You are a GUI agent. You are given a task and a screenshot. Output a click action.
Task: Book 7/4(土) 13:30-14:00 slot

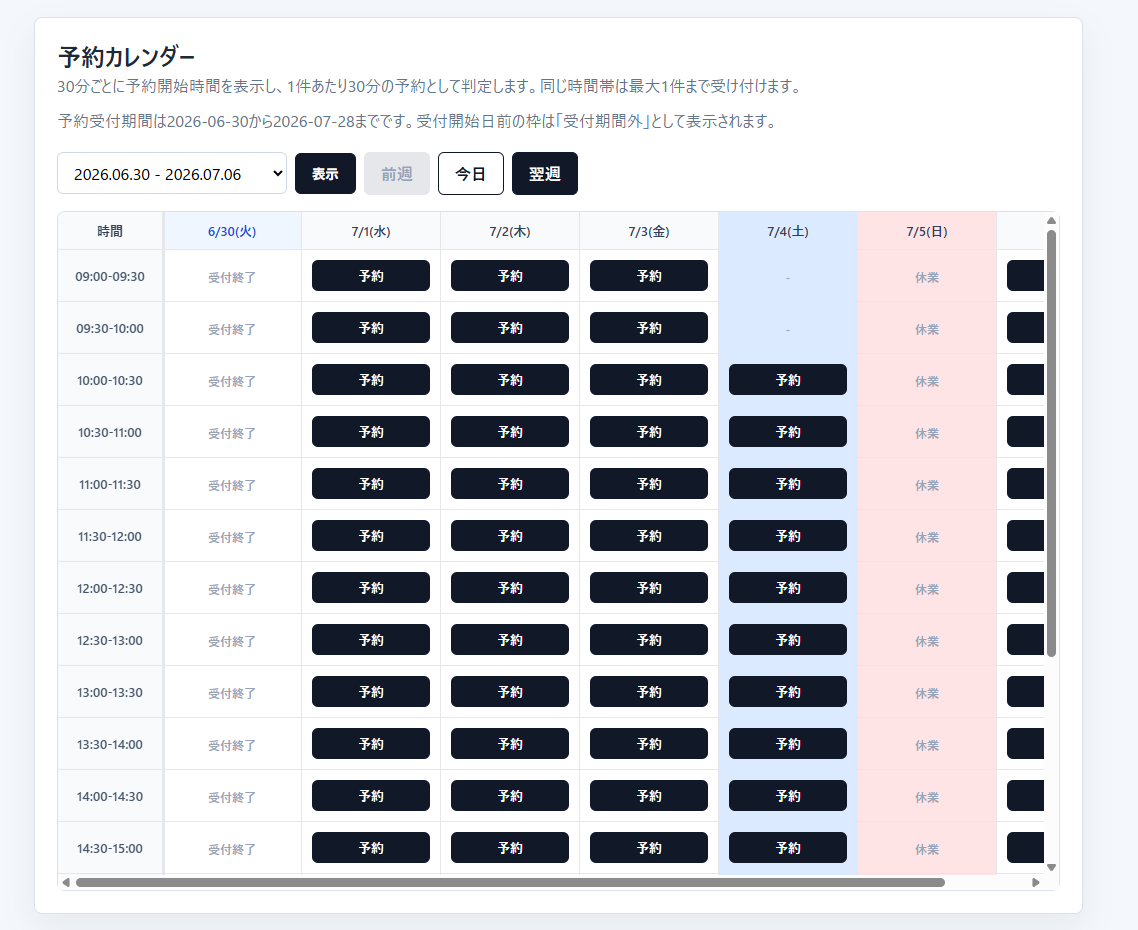click(x=787, y=744)
